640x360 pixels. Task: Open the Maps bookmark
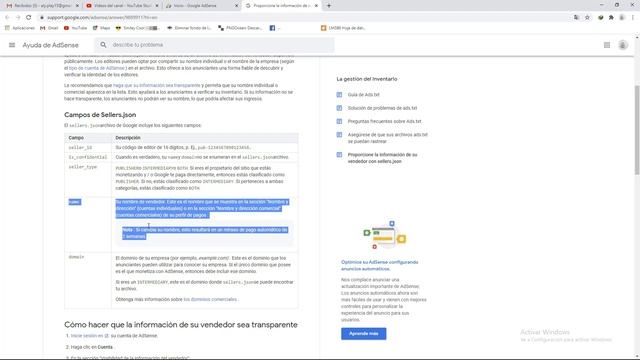point(102,28)
